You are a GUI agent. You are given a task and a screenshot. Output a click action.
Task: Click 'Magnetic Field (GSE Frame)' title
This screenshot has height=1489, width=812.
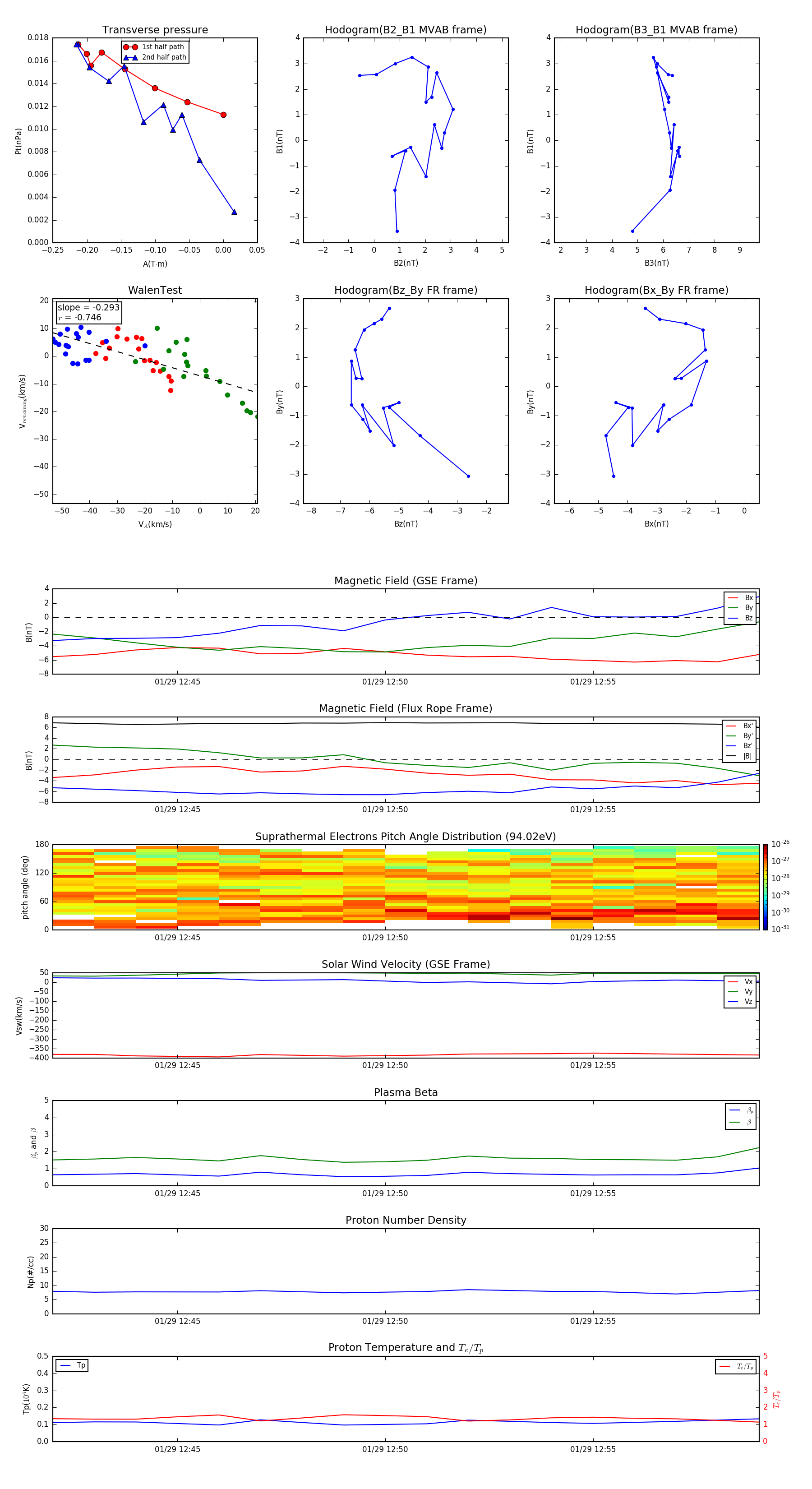click(406, 581)
